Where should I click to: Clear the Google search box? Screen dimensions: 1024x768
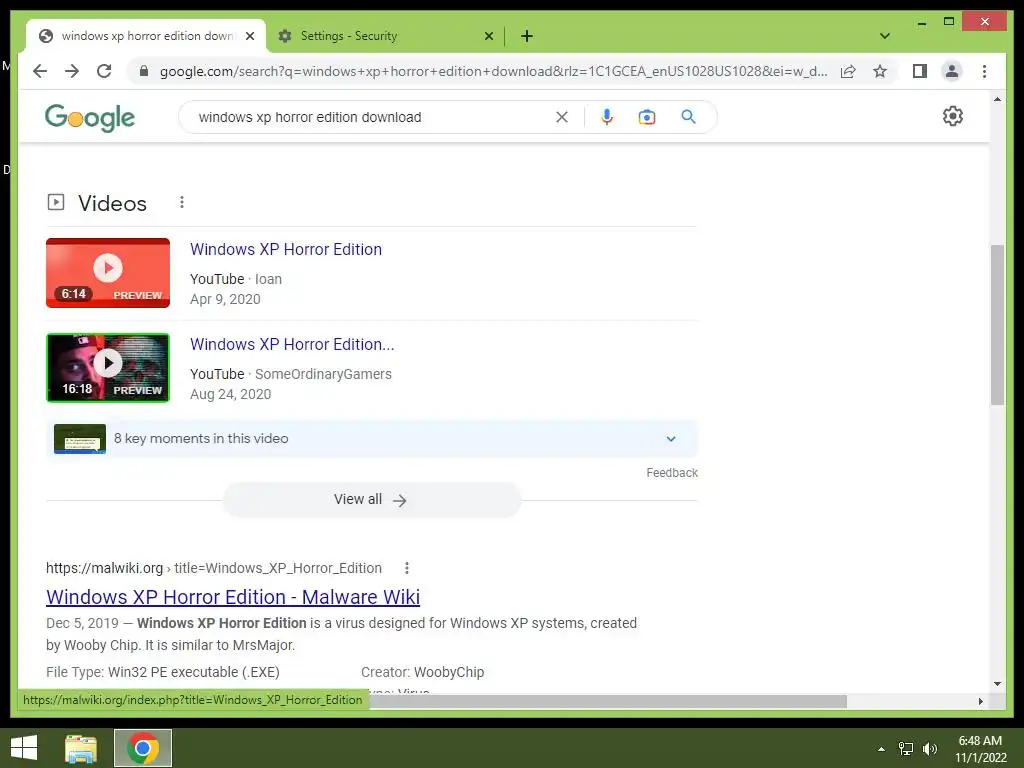point(562,117)
